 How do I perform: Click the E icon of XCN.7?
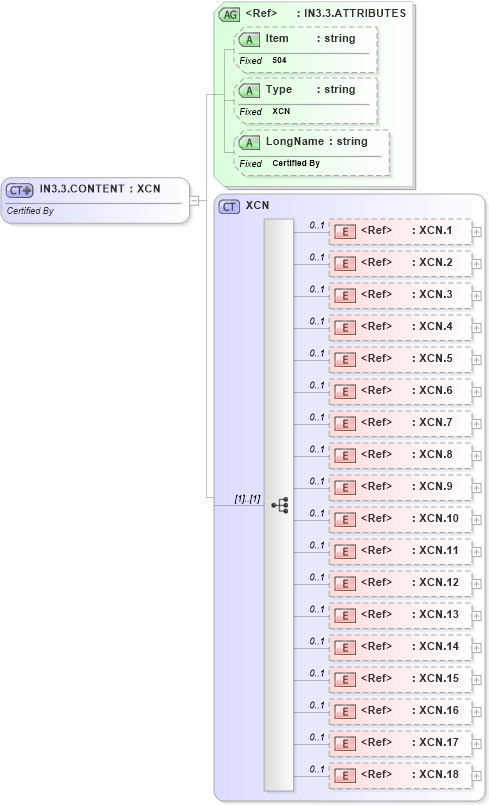point(345,424)
